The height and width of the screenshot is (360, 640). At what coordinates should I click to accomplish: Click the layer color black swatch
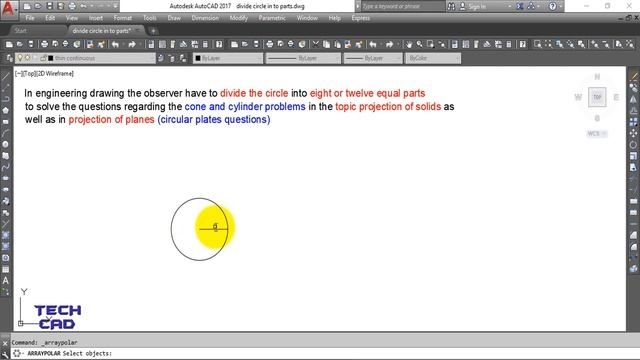[x=51, y=58]
